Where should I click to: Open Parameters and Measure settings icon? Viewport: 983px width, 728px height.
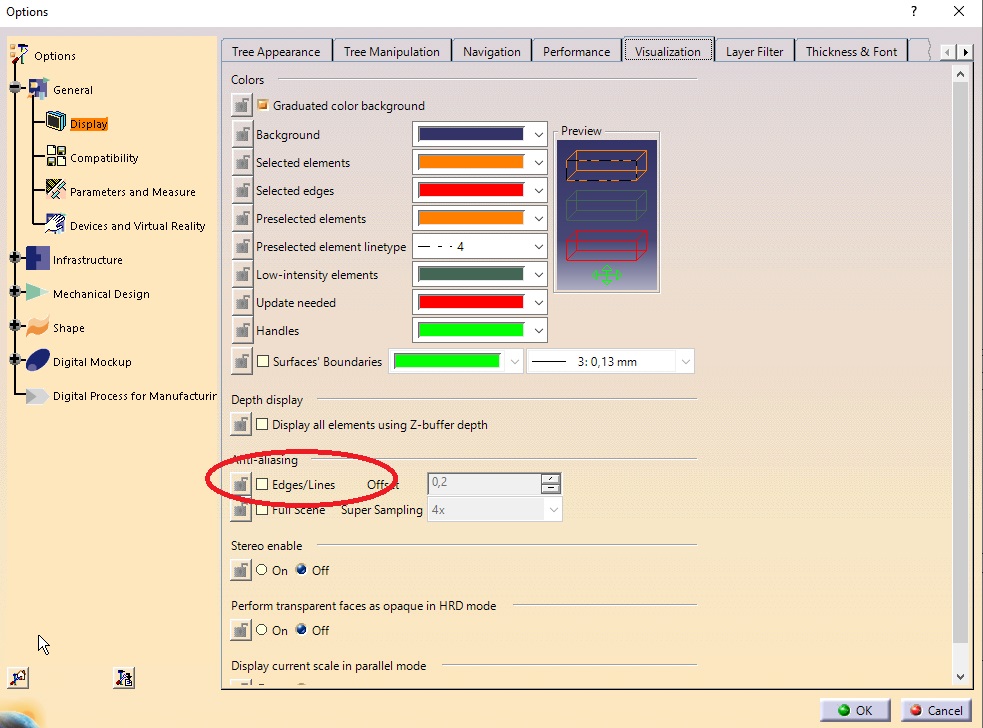[x=56, y=191]
